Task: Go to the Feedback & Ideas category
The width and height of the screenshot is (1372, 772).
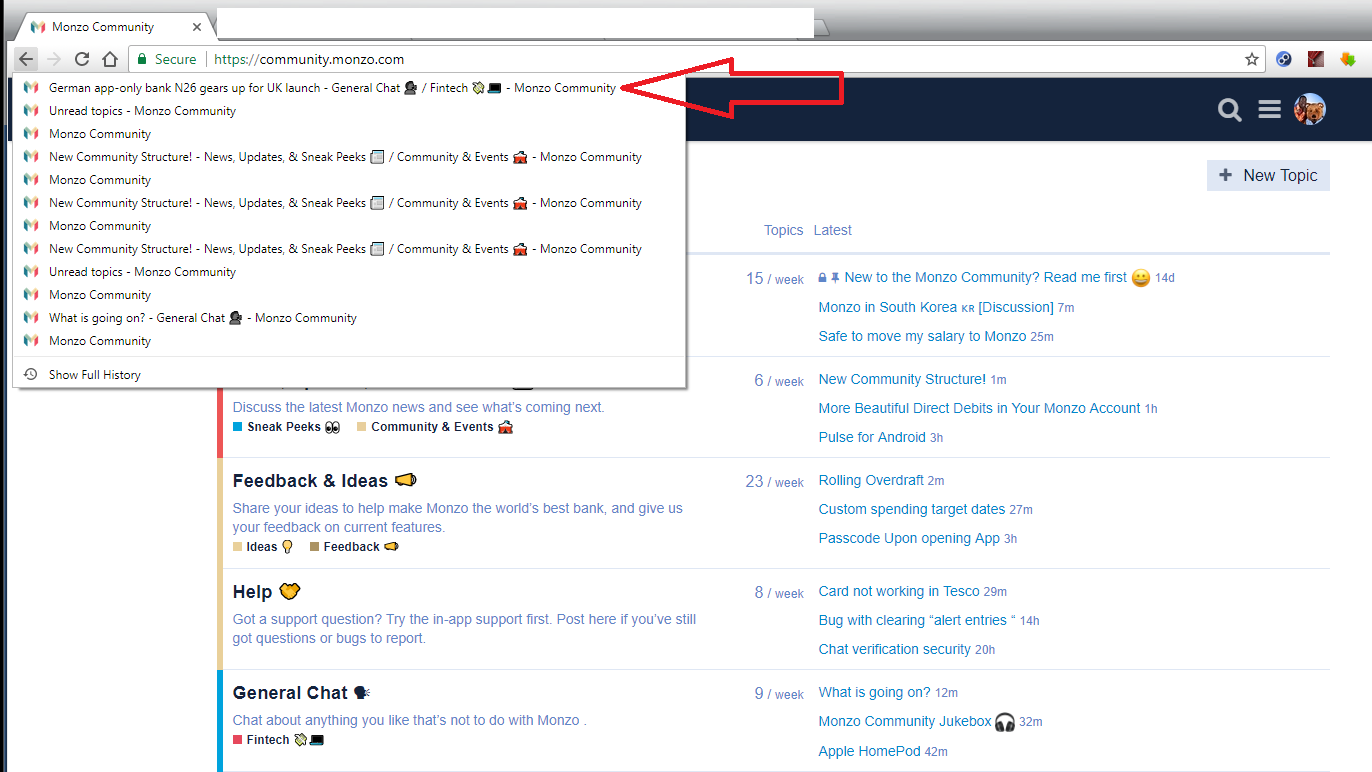Action: pyautogui.click(x=310, y=481)
